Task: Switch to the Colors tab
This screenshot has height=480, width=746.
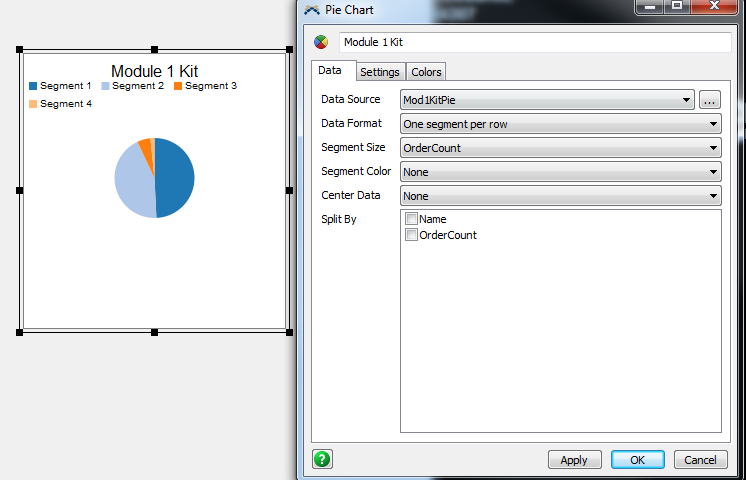Action: coord(426,72)
